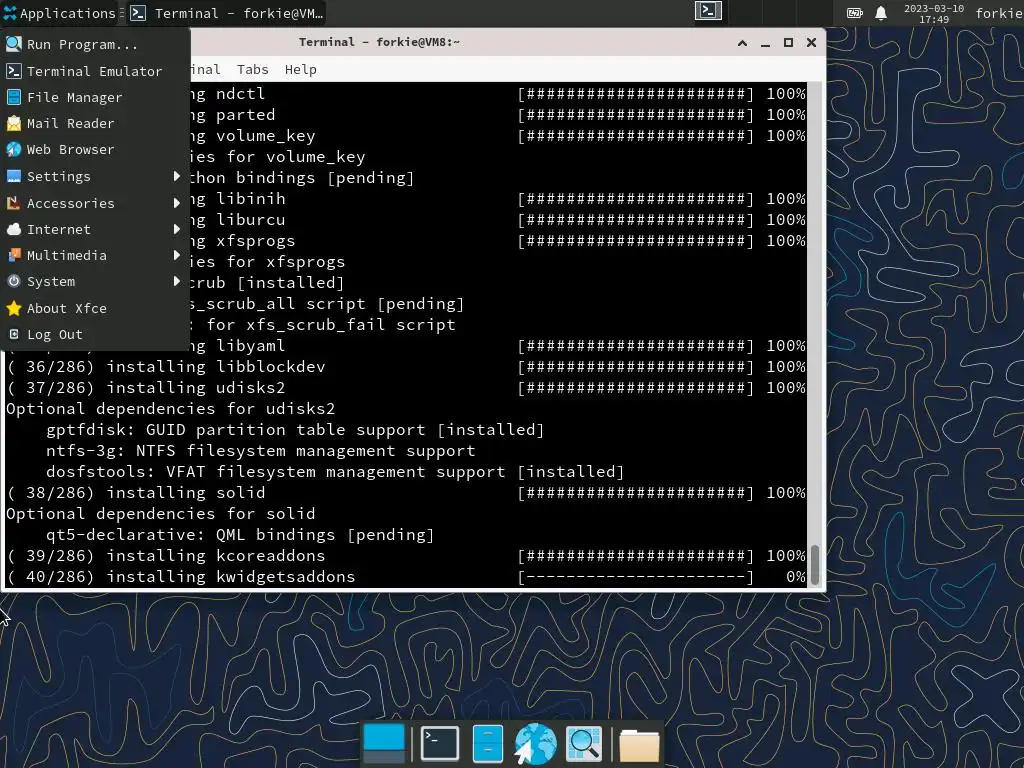This screenshot has width=1024, height=768.
Task: Click the Terminal Emulator menu icon
Action: point(14,71)
